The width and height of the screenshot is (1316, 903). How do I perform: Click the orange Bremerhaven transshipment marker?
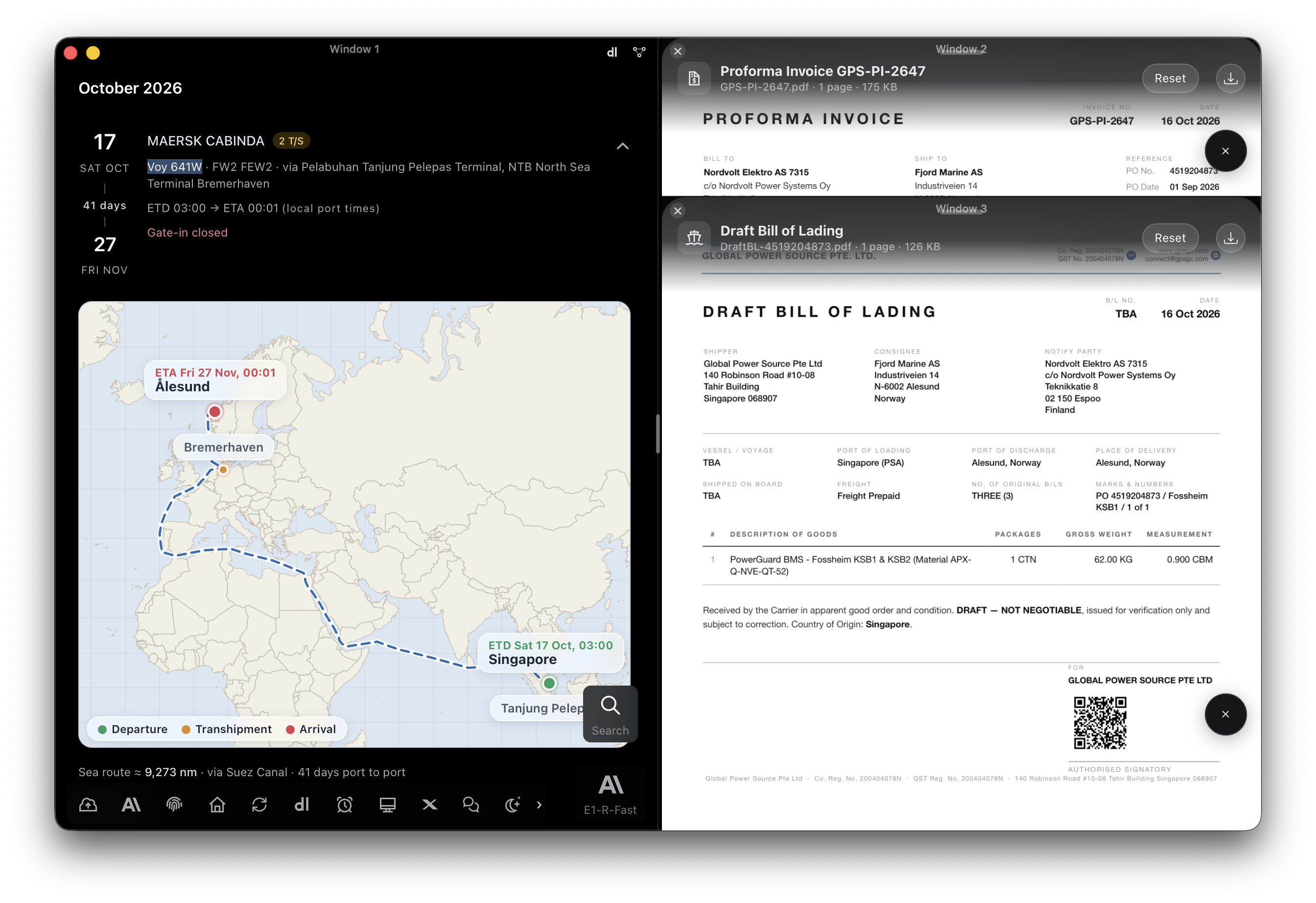223,470
